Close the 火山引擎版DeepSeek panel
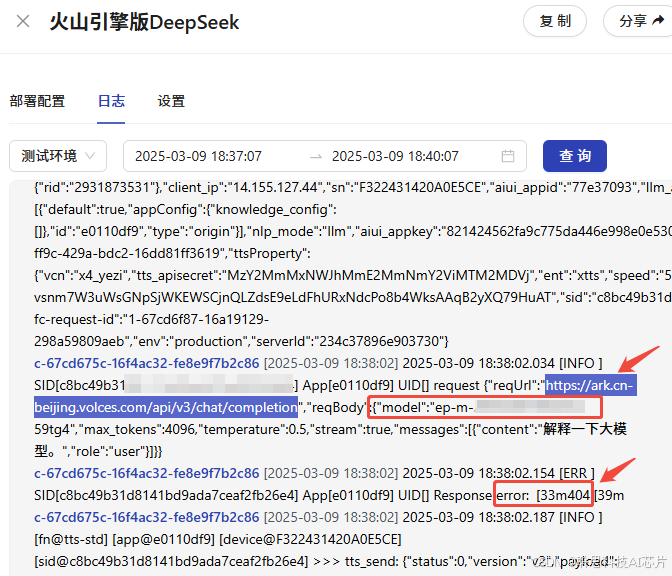Viewport: 672px width, 576px height. 23,21
